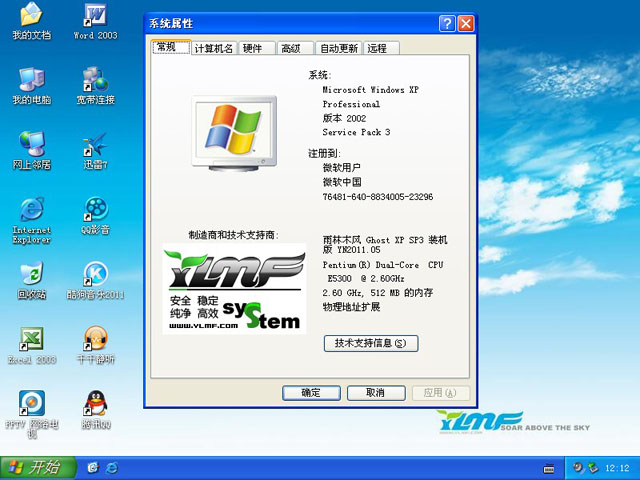Confirm with the 确定 button
Screen dimensions: 640x480
tap(311, 393)
